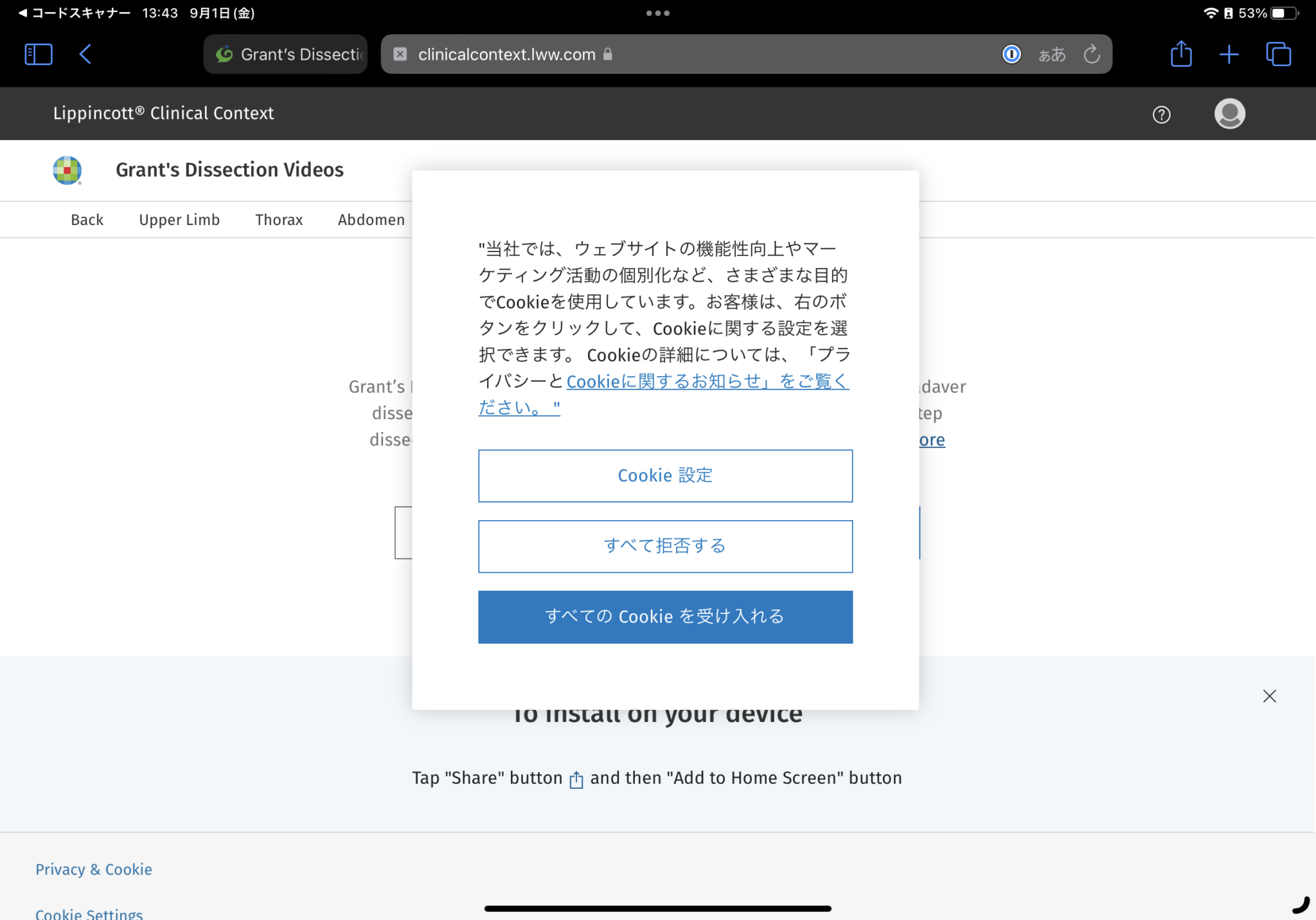This screenshot has height=920, width=1316.
Task: Open the user profile avatar
Action: 1229,114
